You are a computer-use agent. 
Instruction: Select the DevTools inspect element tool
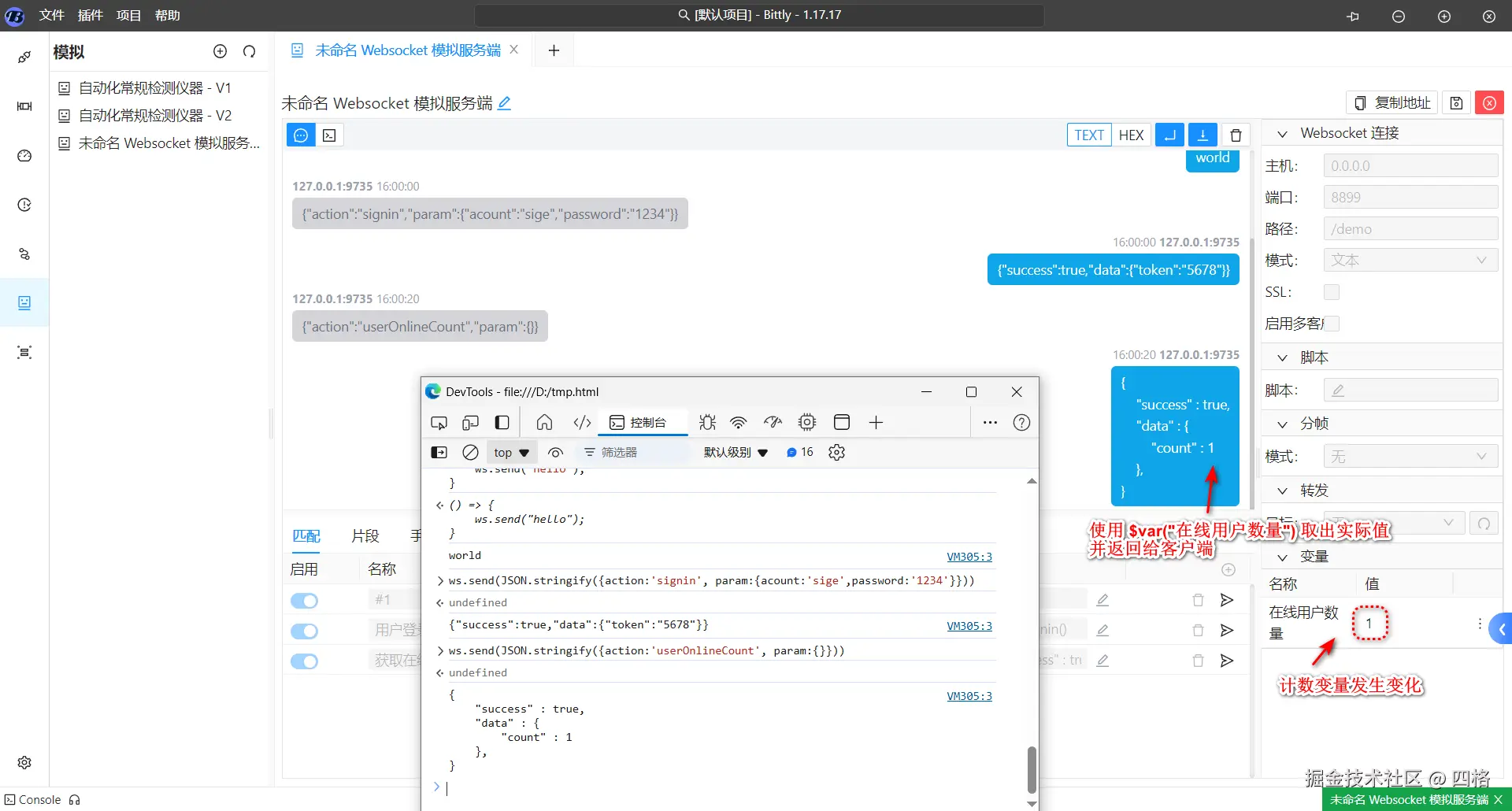439,423
